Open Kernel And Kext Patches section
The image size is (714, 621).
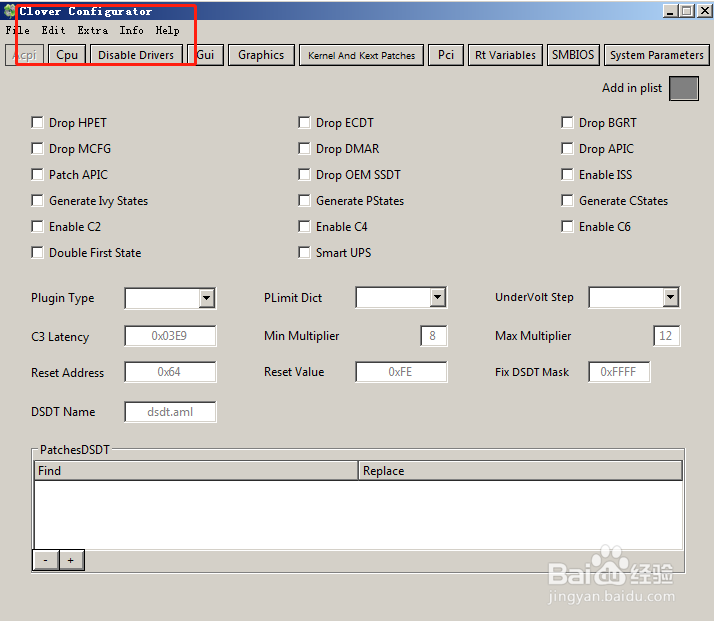pyautogui.click(x=362, y=55)
